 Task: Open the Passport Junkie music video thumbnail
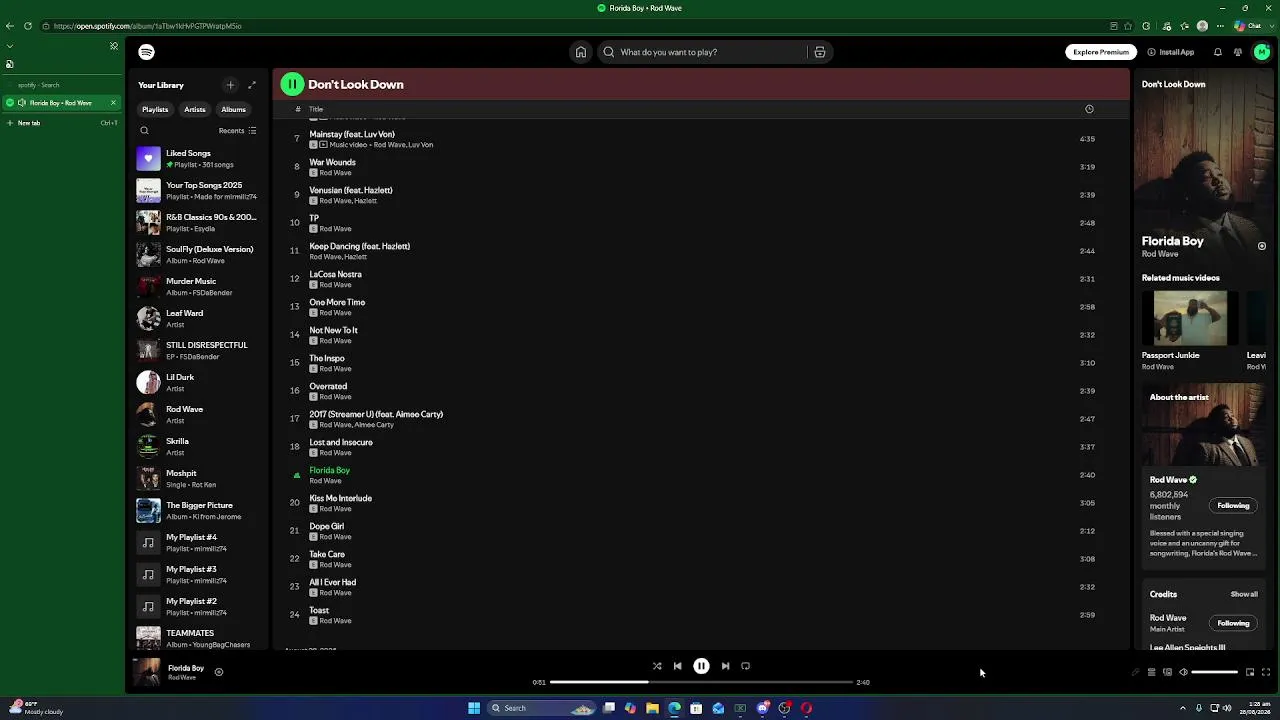1190,318
